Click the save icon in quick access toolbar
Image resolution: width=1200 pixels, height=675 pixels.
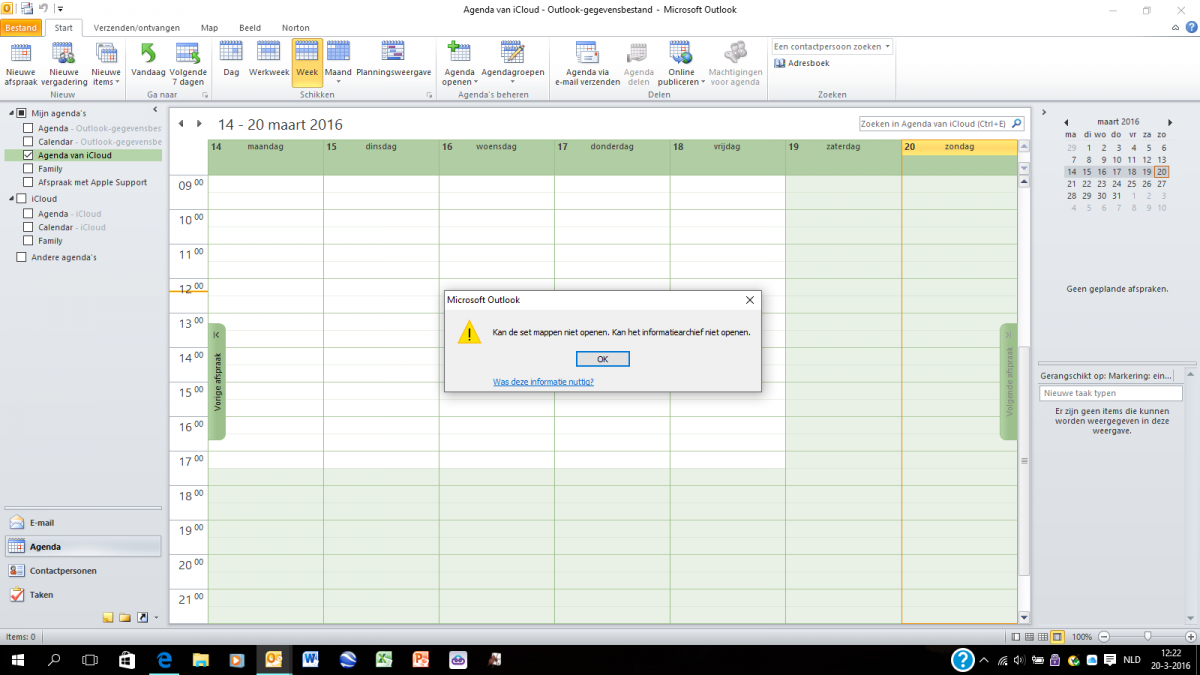[27, 8]
